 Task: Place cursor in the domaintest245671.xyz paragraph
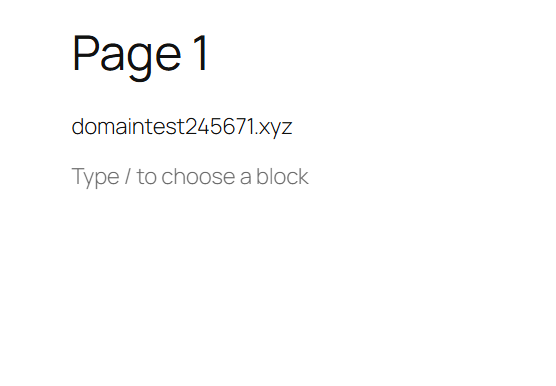point(182,127)
